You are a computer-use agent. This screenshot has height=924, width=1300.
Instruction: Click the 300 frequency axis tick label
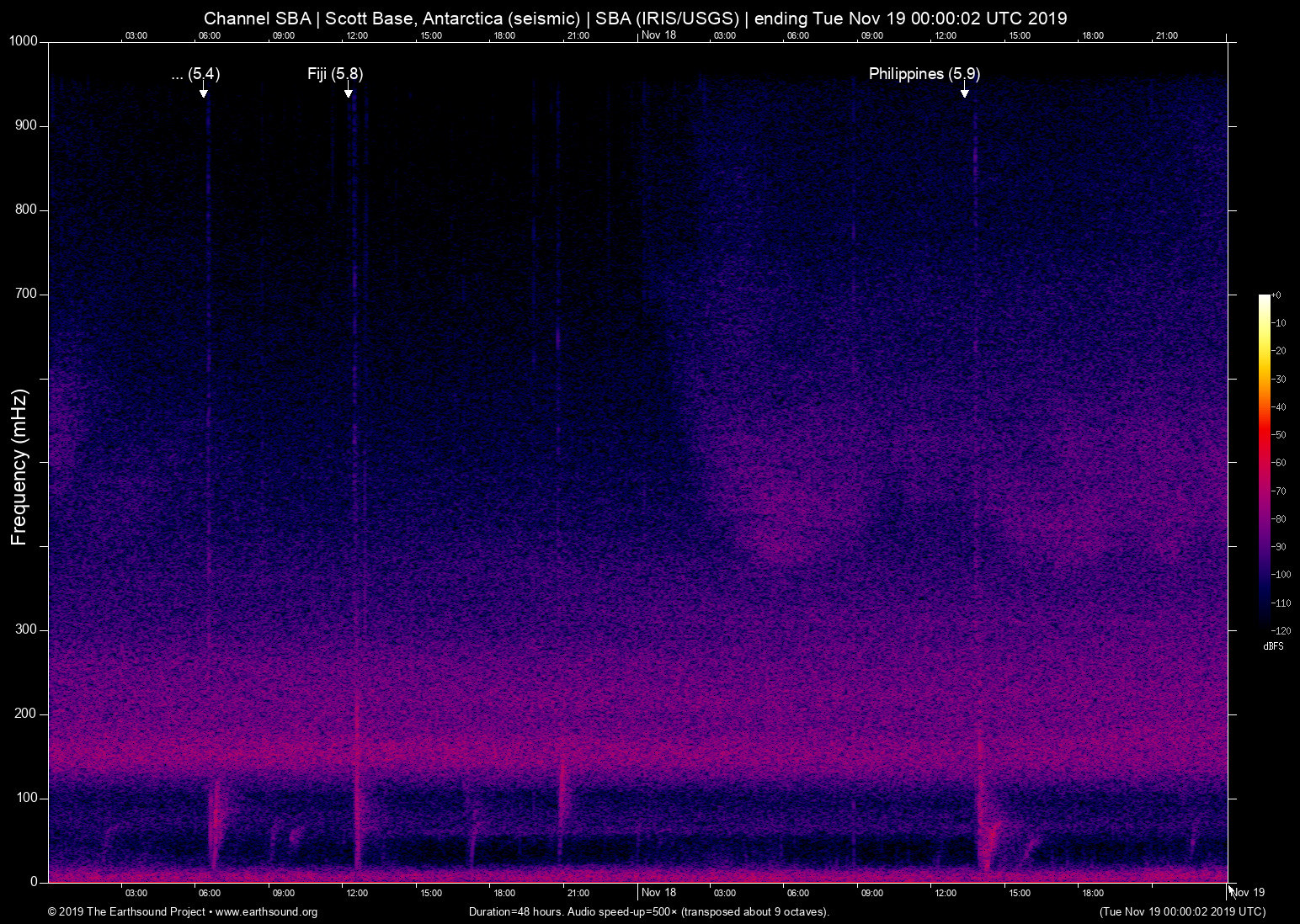click(x=27, y=629)
